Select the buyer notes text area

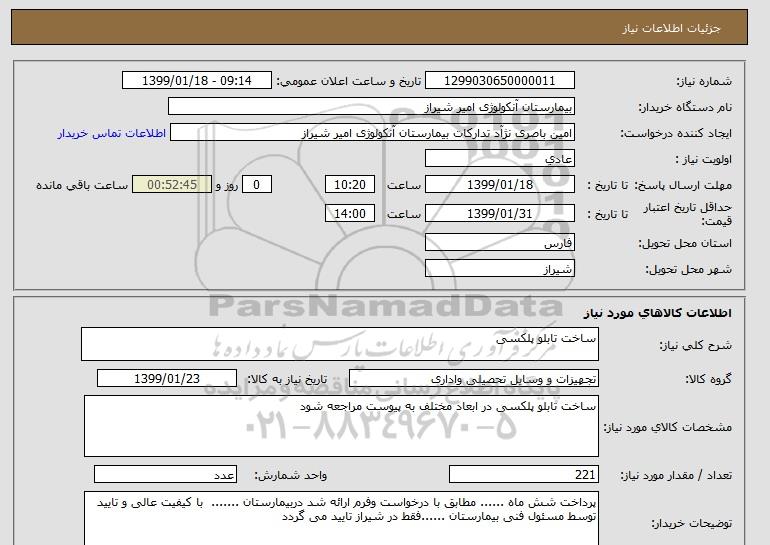tap(341, 518)
